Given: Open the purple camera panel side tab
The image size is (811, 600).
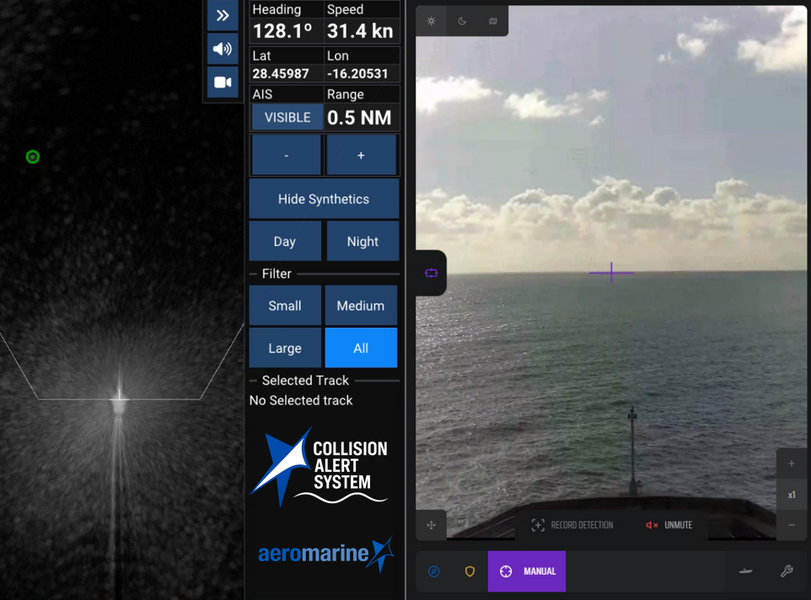Looking at the screenshot, I should click(431, 273).
